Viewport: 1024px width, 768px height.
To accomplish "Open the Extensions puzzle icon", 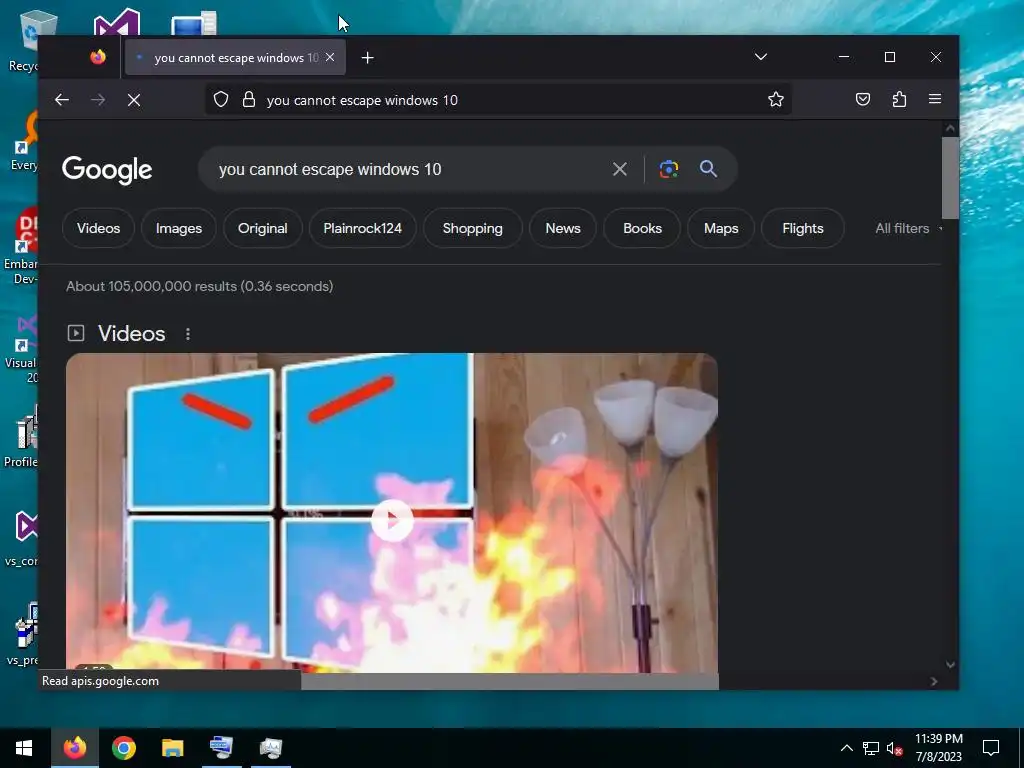I will [x=899, y=99].
